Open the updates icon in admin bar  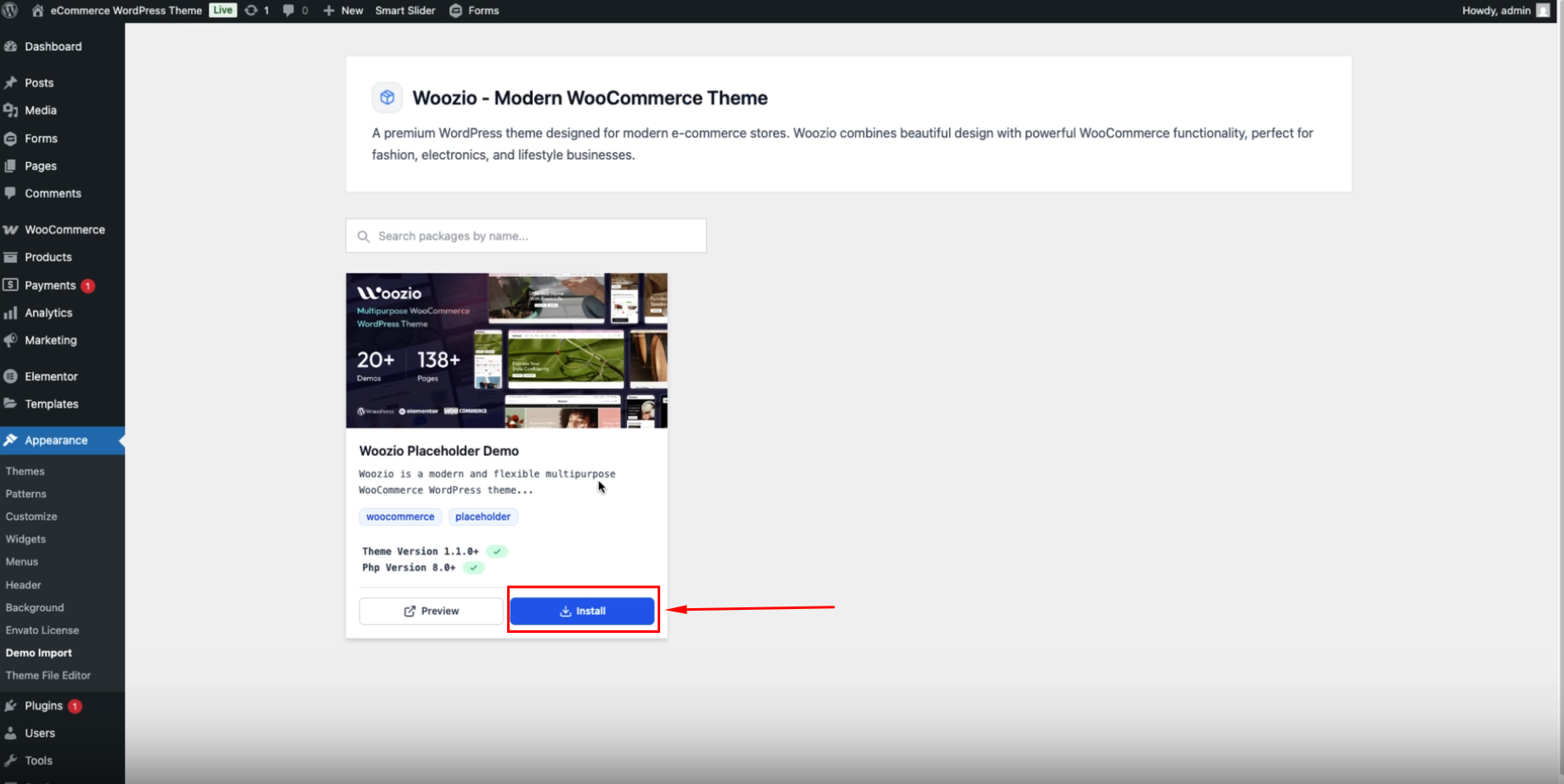click(x=251, y=10)
